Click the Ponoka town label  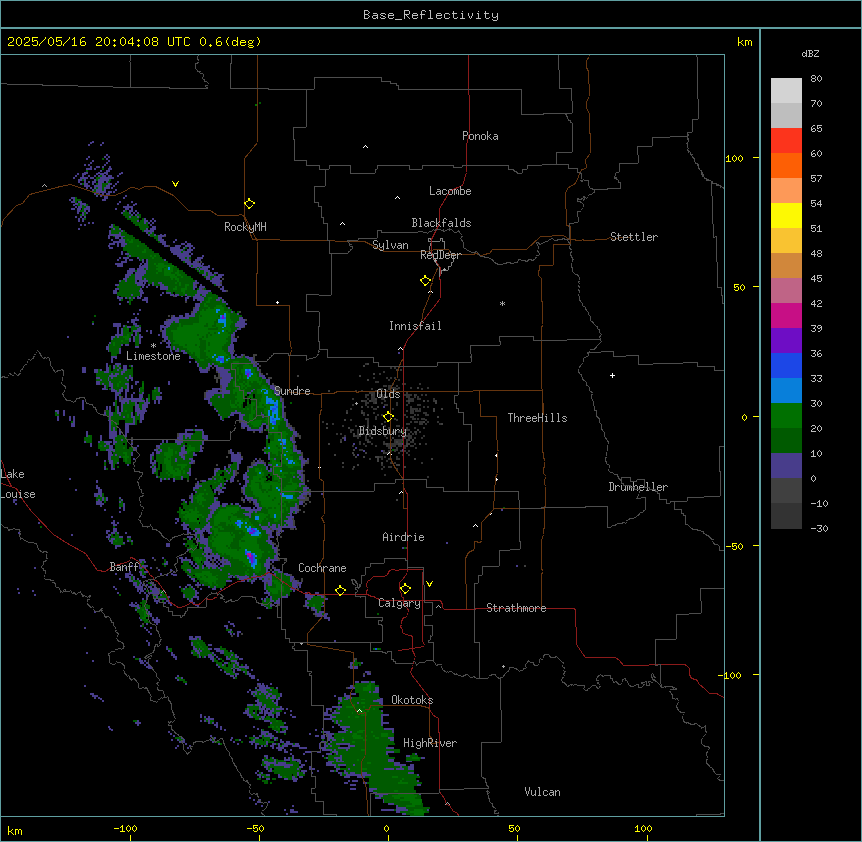point(480,136)
